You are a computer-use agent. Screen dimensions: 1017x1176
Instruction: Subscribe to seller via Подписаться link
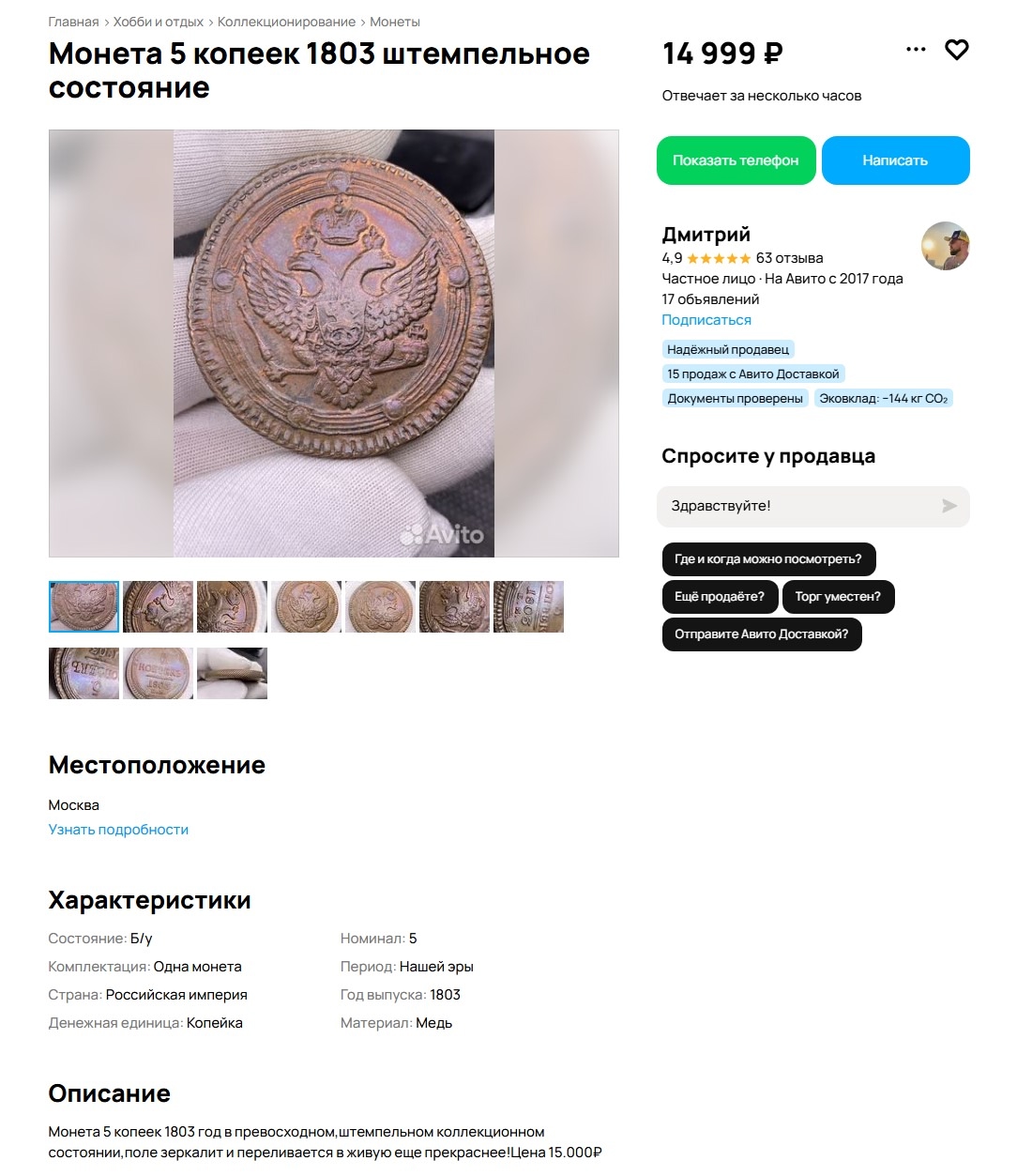(706, 320)
